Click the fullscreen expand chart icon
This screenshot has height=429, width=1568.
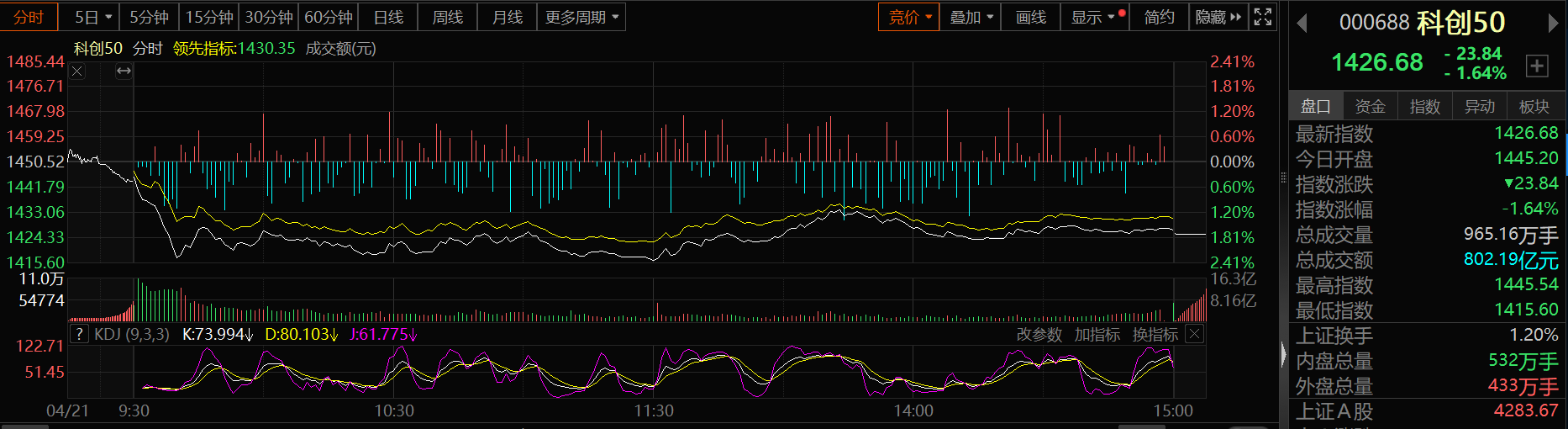click(1262, 17)
